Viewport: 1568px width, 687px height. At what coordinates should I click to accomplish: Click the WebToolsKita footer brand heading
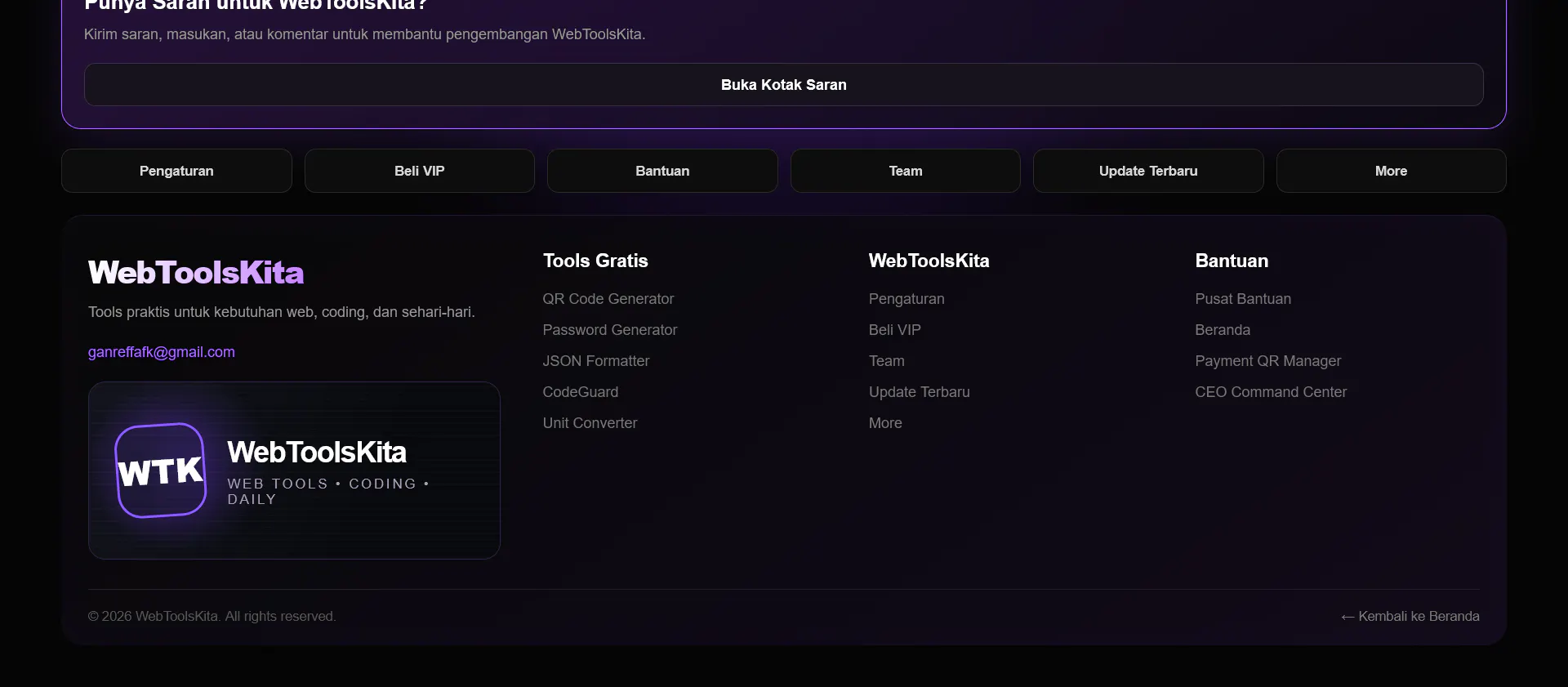point(196,272)
